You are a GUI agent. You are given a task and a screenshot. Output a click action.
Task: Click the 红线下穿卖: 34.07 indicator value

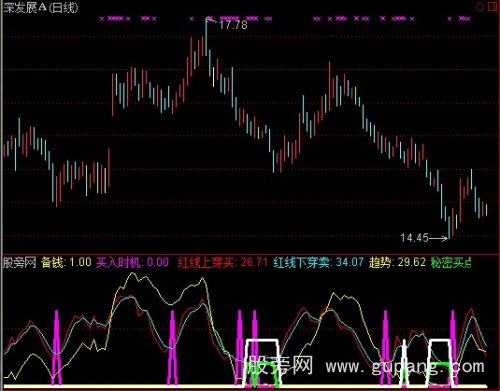point(318,262)
